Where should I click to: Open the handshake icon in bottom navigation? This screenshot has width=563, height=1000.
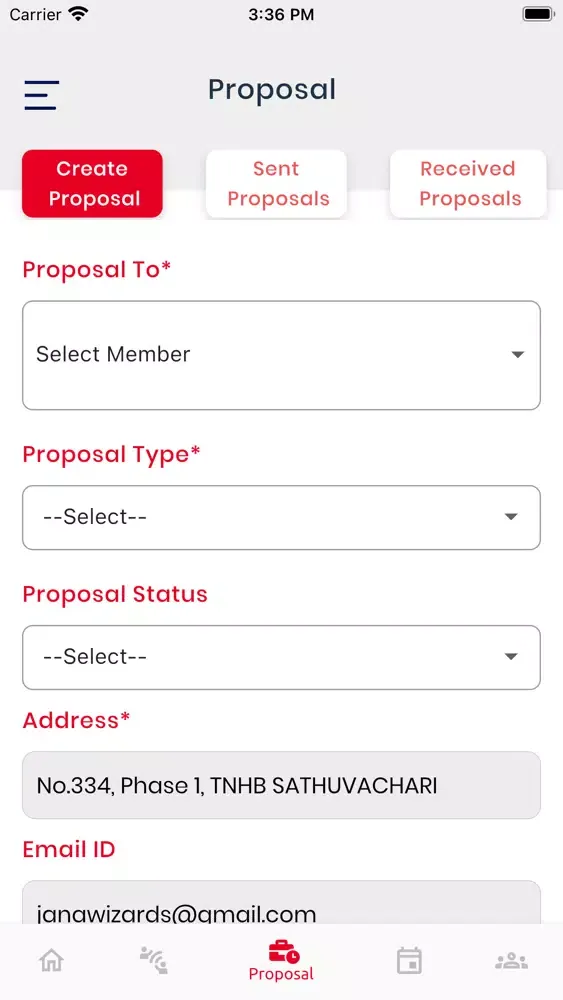click(154, 960)
